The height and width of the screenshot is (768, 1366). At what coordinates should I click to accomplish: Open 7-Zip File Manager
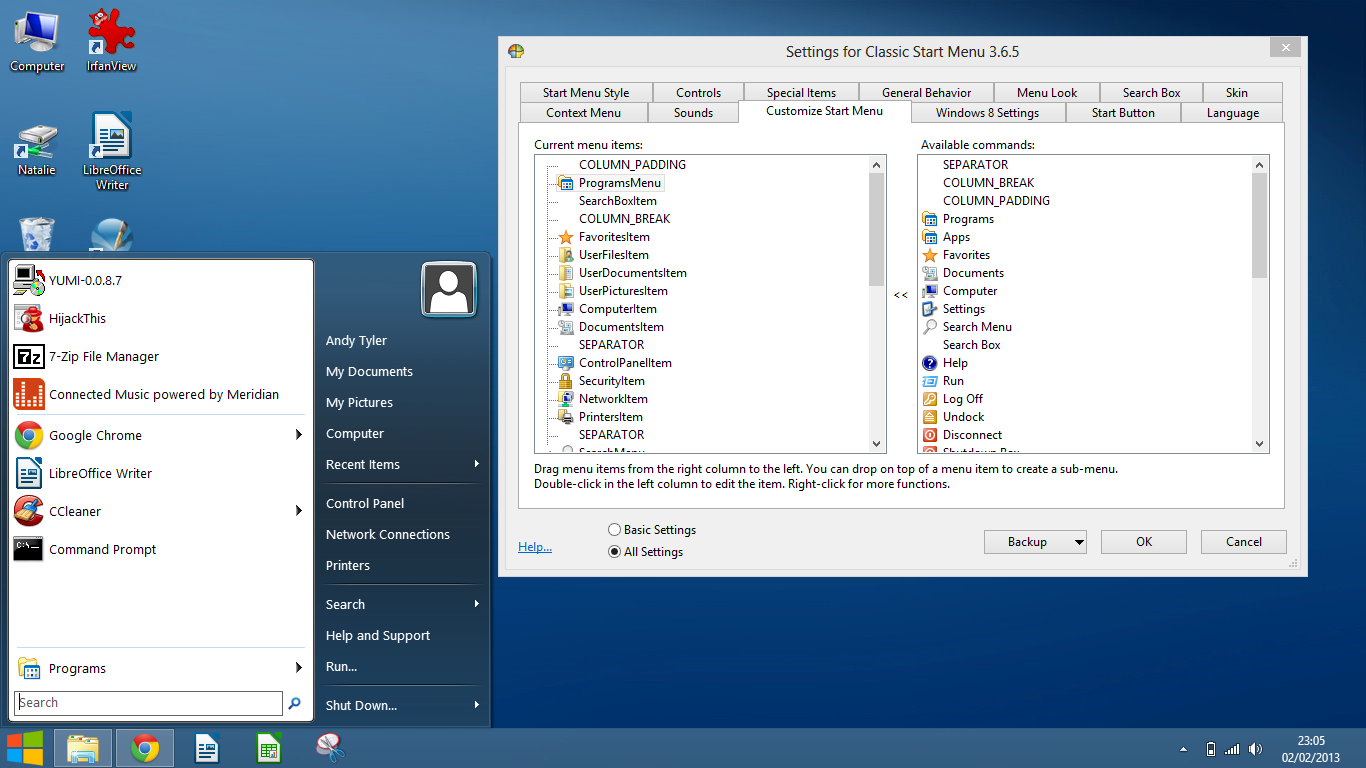tap(160, 356)
